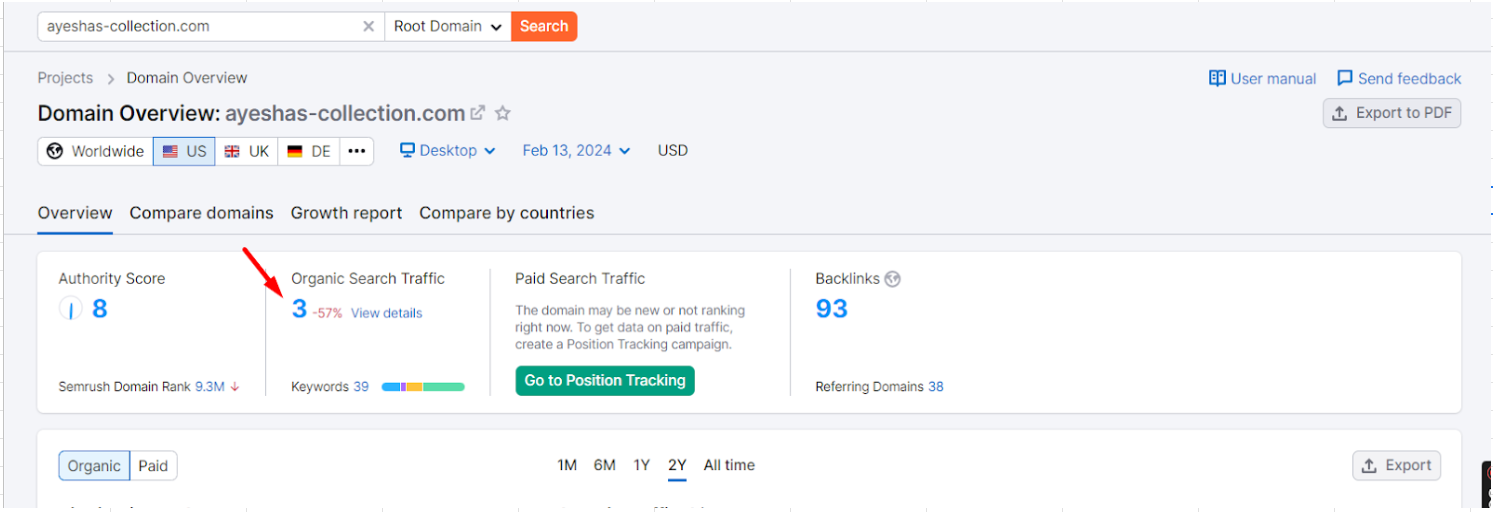Set chart range to 2Y
The width and height of the screenshot is (1493, 512).
[677, 466]
